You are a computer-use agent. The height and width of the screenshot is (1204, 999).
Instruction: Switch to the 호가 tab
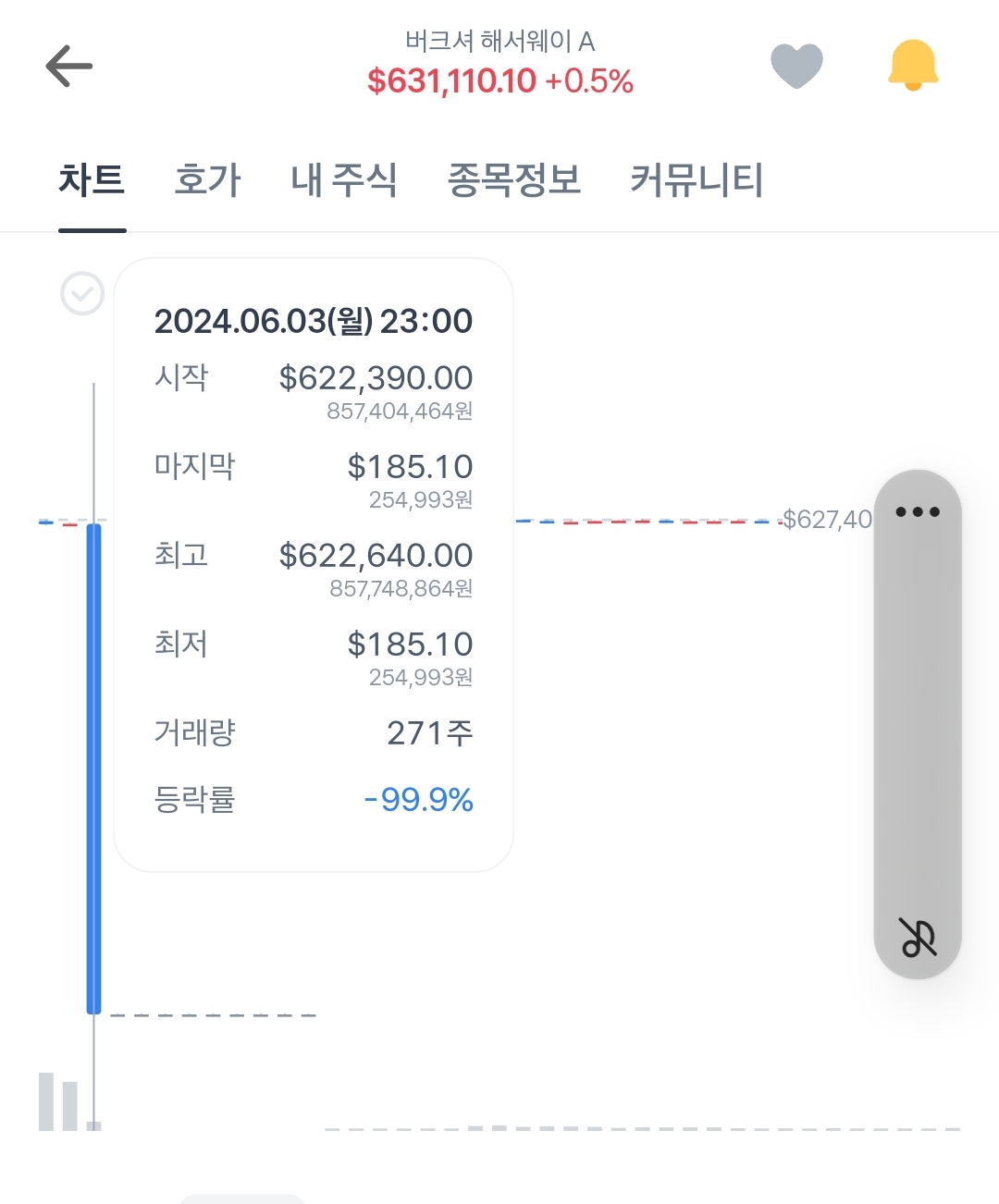tap(207, 179)
